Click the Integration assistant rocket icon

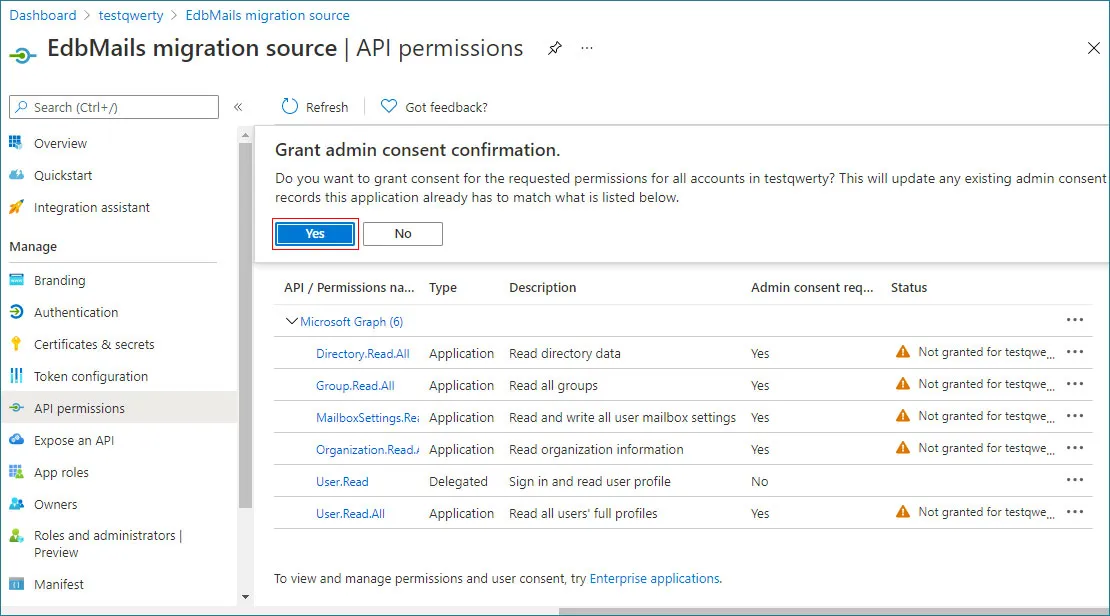pos(16,207)
